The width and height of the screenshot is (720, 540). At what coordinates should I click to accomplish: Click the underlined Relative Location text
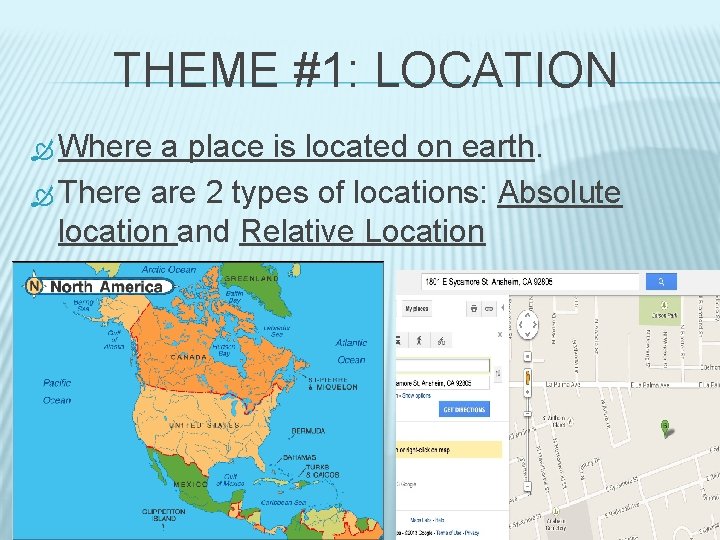(362, 231)
